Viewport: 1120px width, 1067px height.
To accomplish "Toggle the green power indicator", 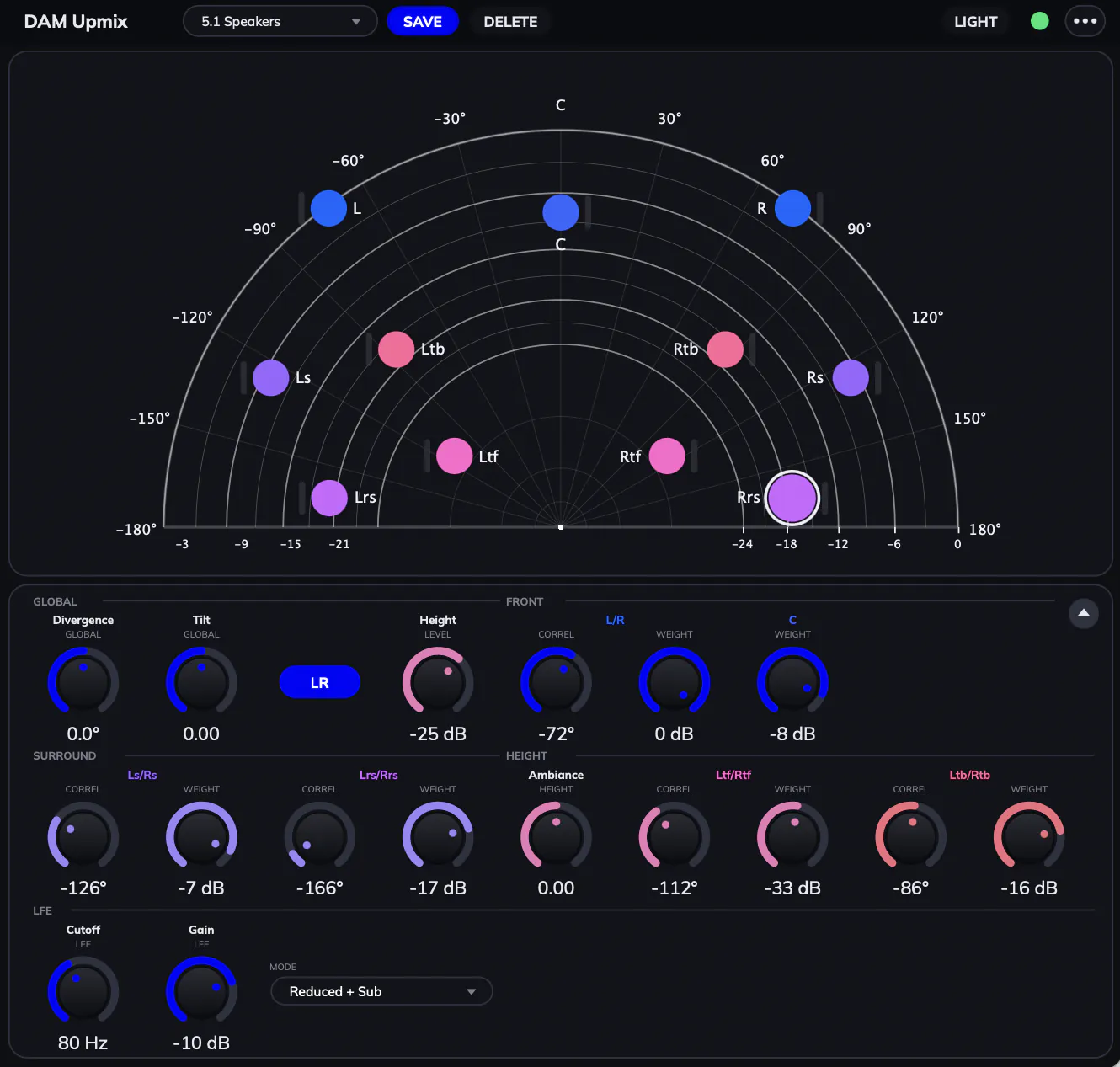I will click(x=1040, y=21).
